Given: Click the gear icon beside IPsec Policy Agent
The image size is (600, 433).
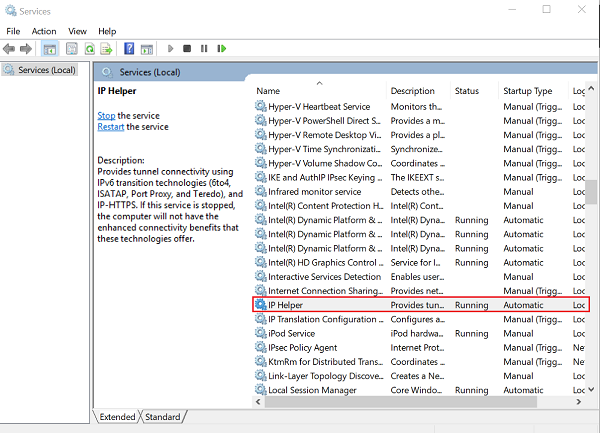Looking at the screenshot, I should coord(261,347).
